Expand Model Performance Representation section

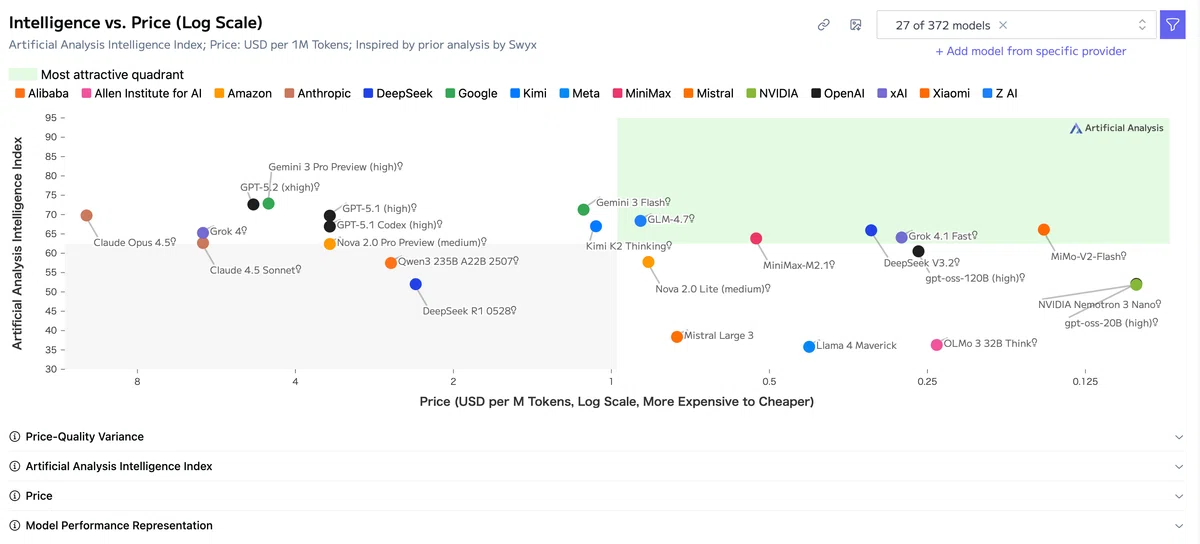point(1179,526)
